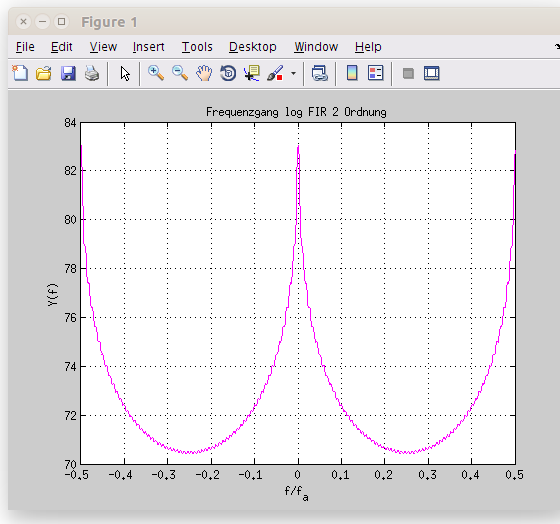
Task: Open the Insert menu
Action: (148, 47)
